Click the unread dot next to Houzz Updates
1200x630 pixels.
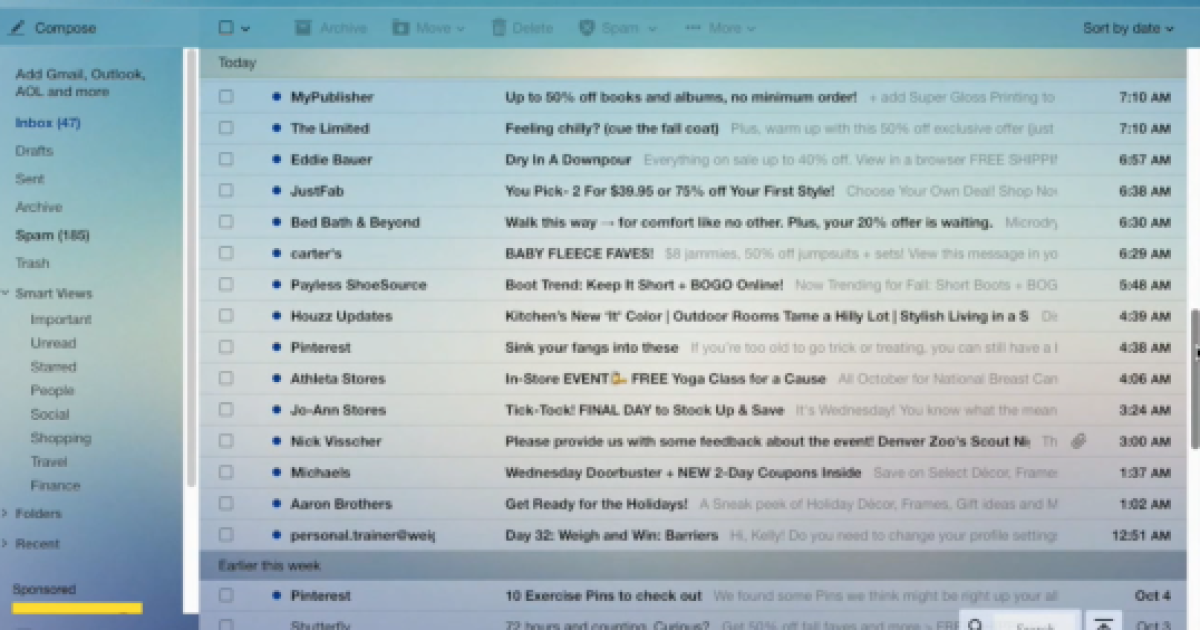pos(275,316)
